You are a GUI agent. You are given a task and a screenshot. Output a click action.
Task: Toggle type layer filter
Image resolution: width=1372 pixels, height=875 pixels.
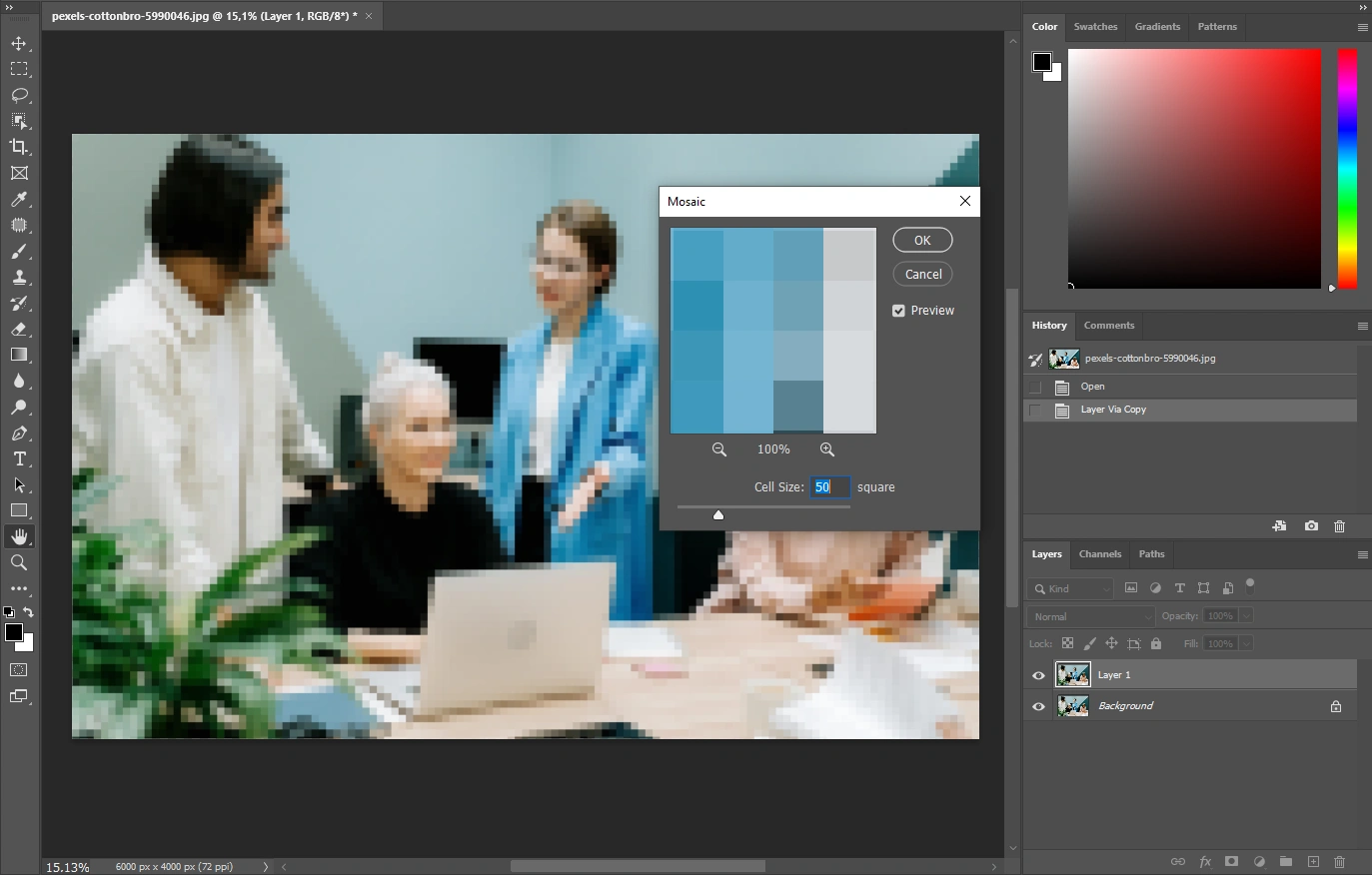[1179, 588]
